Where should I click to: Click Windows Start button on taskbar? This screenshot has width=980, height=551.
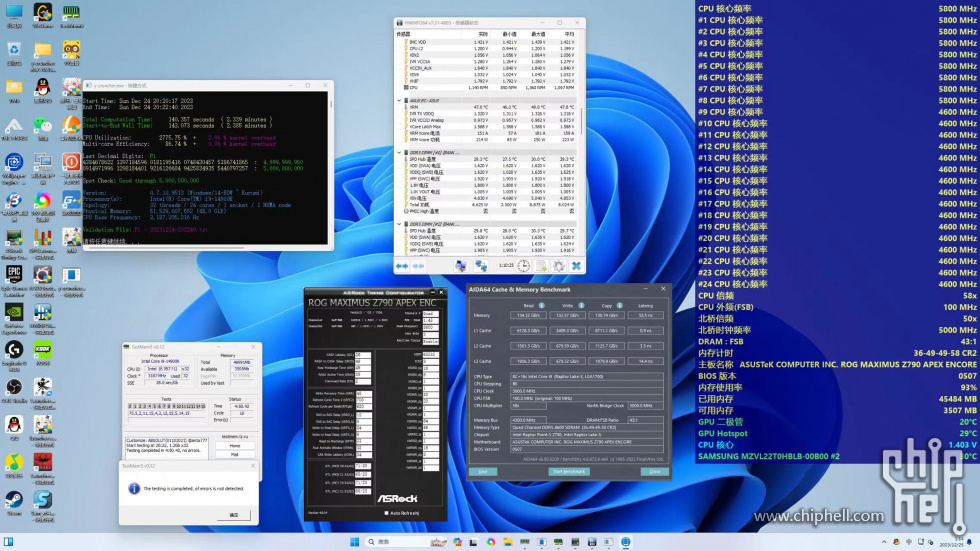pos(354,542)
